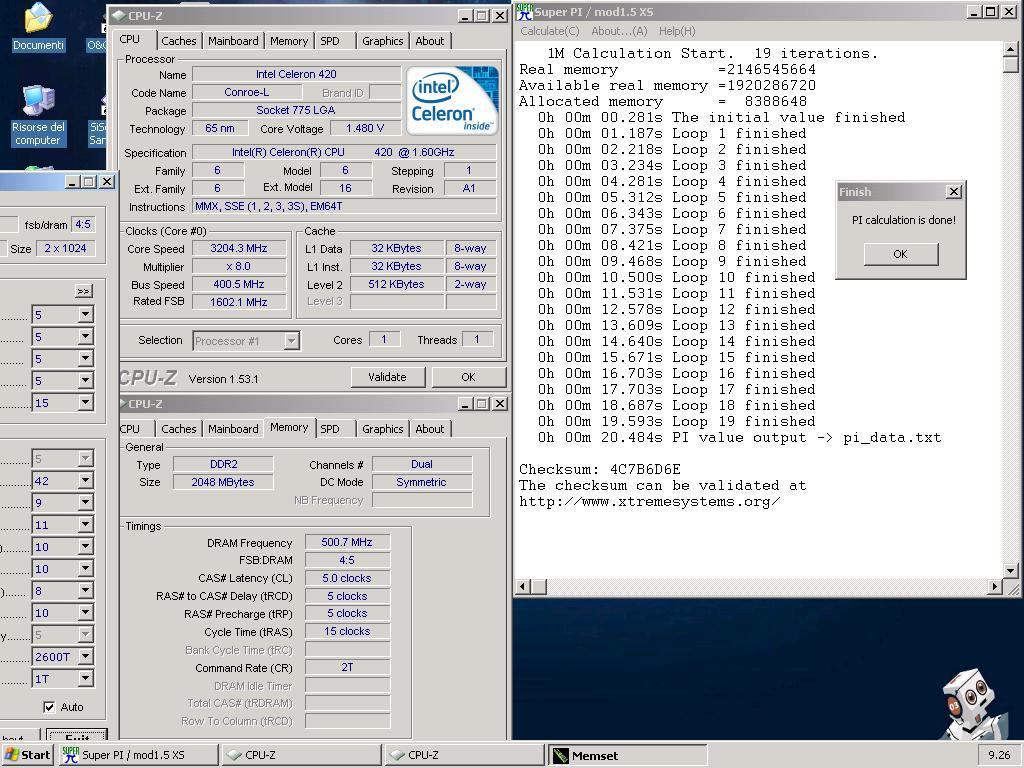The image size is (1024, 768).
Task: Click OK button in CPU-Z window
Action: pos(468,377)
